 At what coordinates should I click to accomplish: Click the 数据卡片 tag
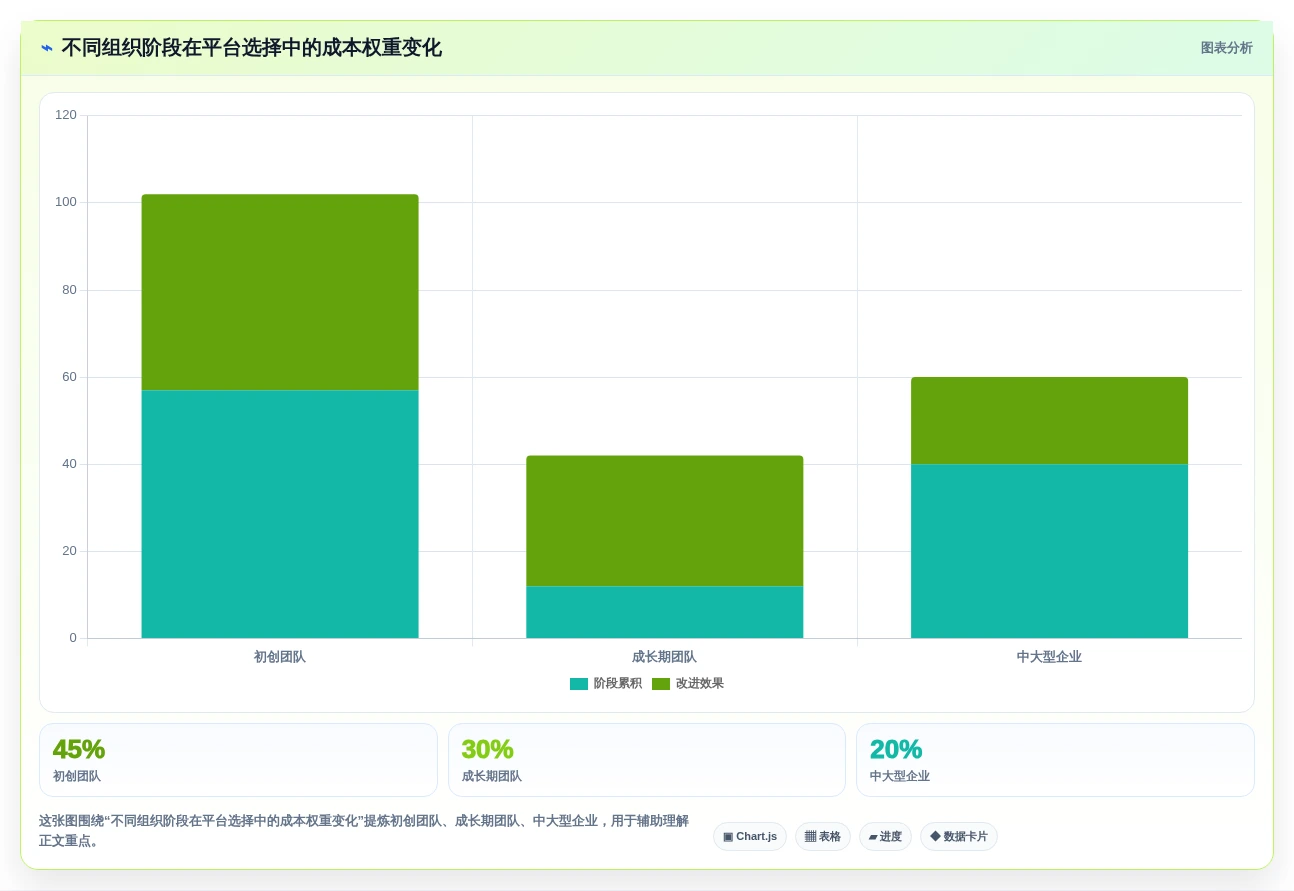pos(959,836)
